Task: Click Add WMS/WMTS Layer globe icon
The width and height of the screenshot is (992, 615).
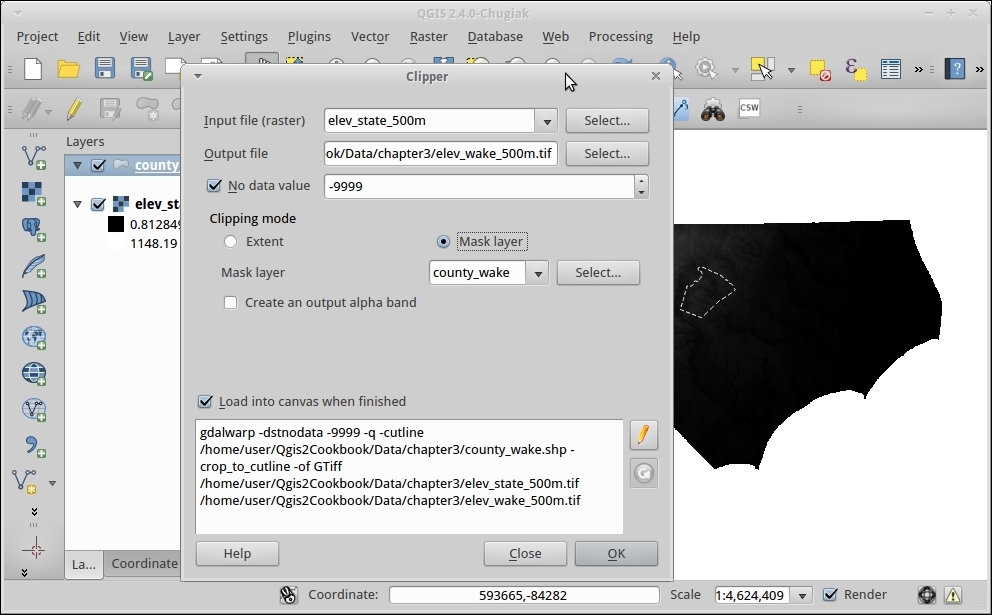Action: point(34,337)
